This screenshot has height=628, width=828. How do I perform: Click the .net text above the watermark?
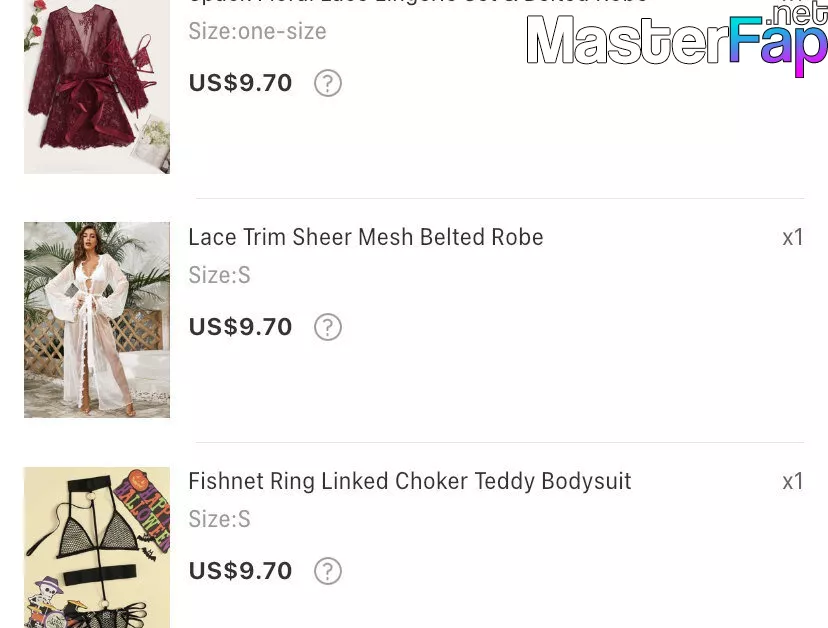click(799, 14)
